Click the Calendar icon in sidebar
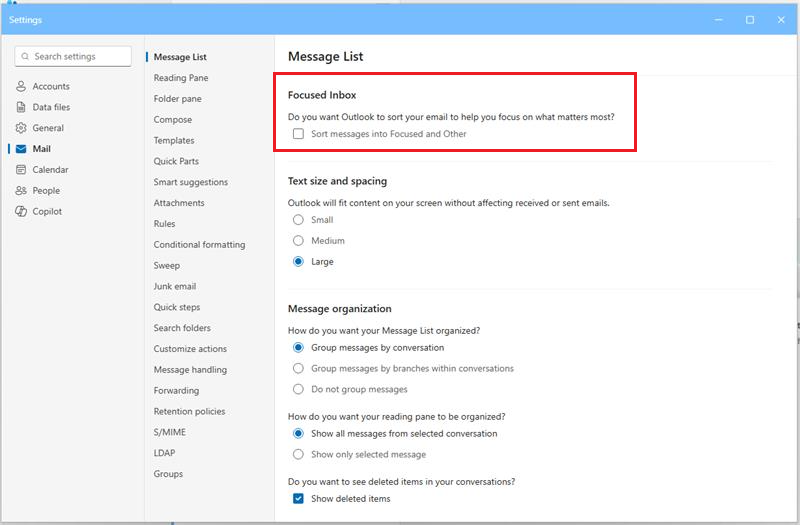800x525 pixels. point(21,169)
